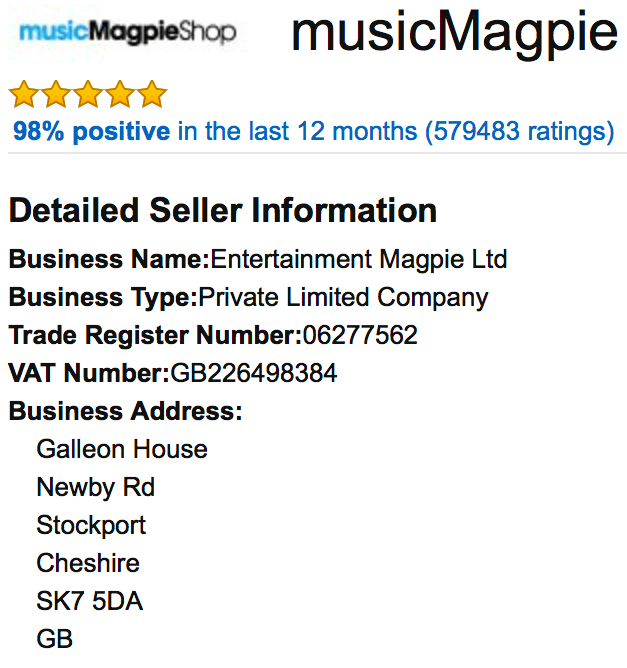This screenshot has width=627, height=668.
Task: Click the Cheshire address line
Action: tap(88, 563)
